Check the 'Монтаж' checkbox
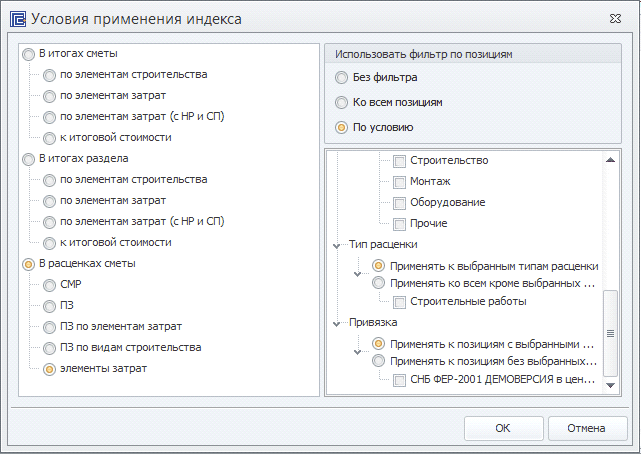Image resolution: width=641 pixels, height=454 pixels. pyautogui.click(x=400, y=182)
